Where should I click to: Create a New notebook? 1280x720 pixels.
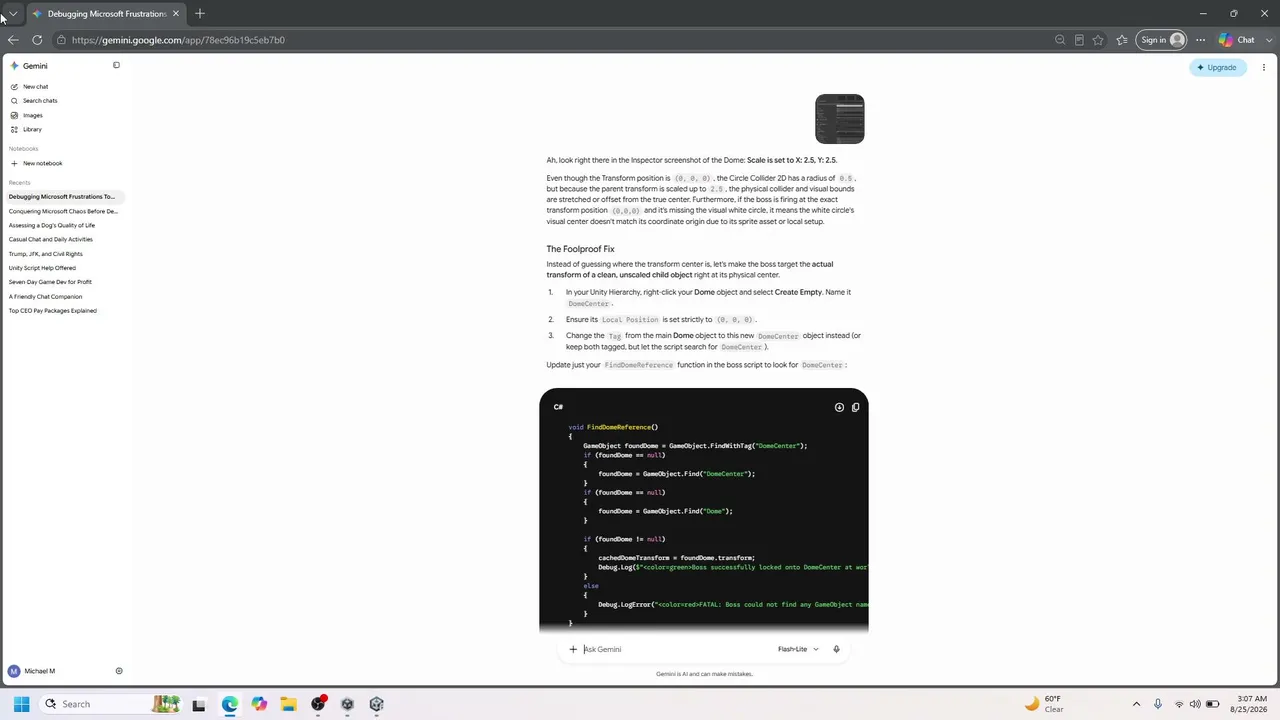[42, 163]
